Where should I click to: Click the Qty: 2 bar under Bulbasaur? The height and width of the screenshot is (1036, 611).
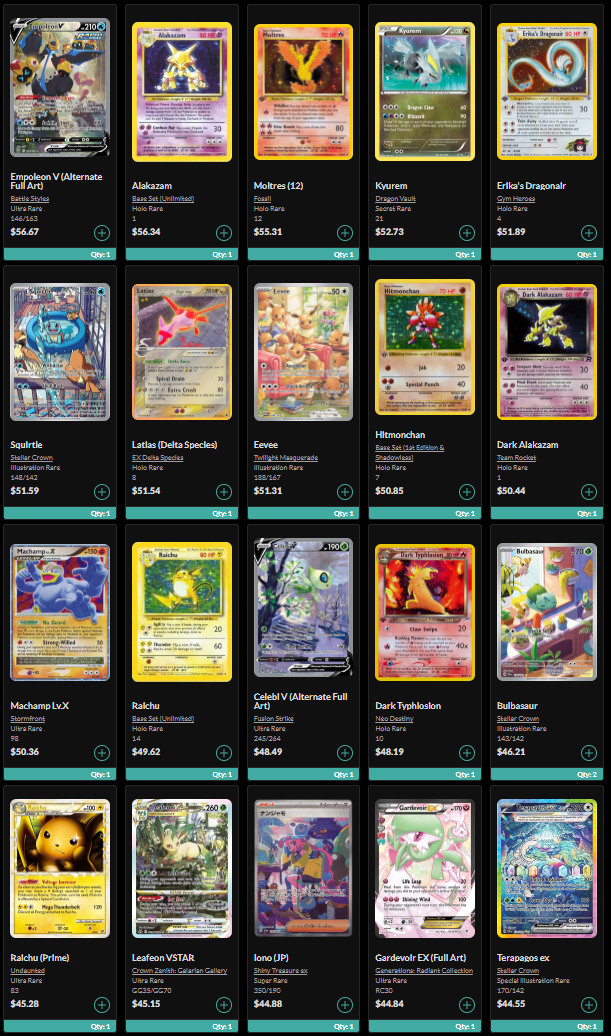pyautogui.click(x=547, y=774)
